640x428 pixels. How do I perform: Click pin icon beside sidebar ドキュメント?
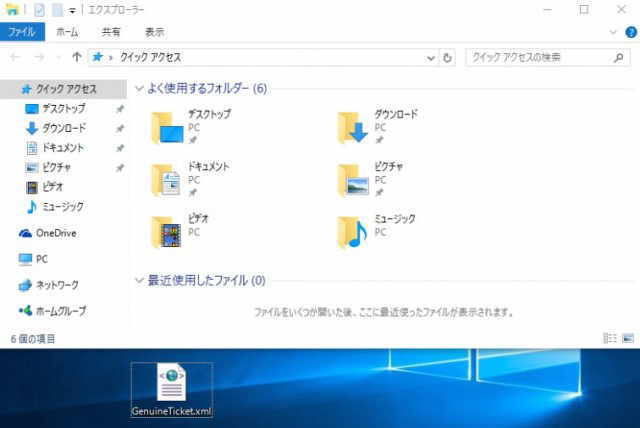point(120,148)
